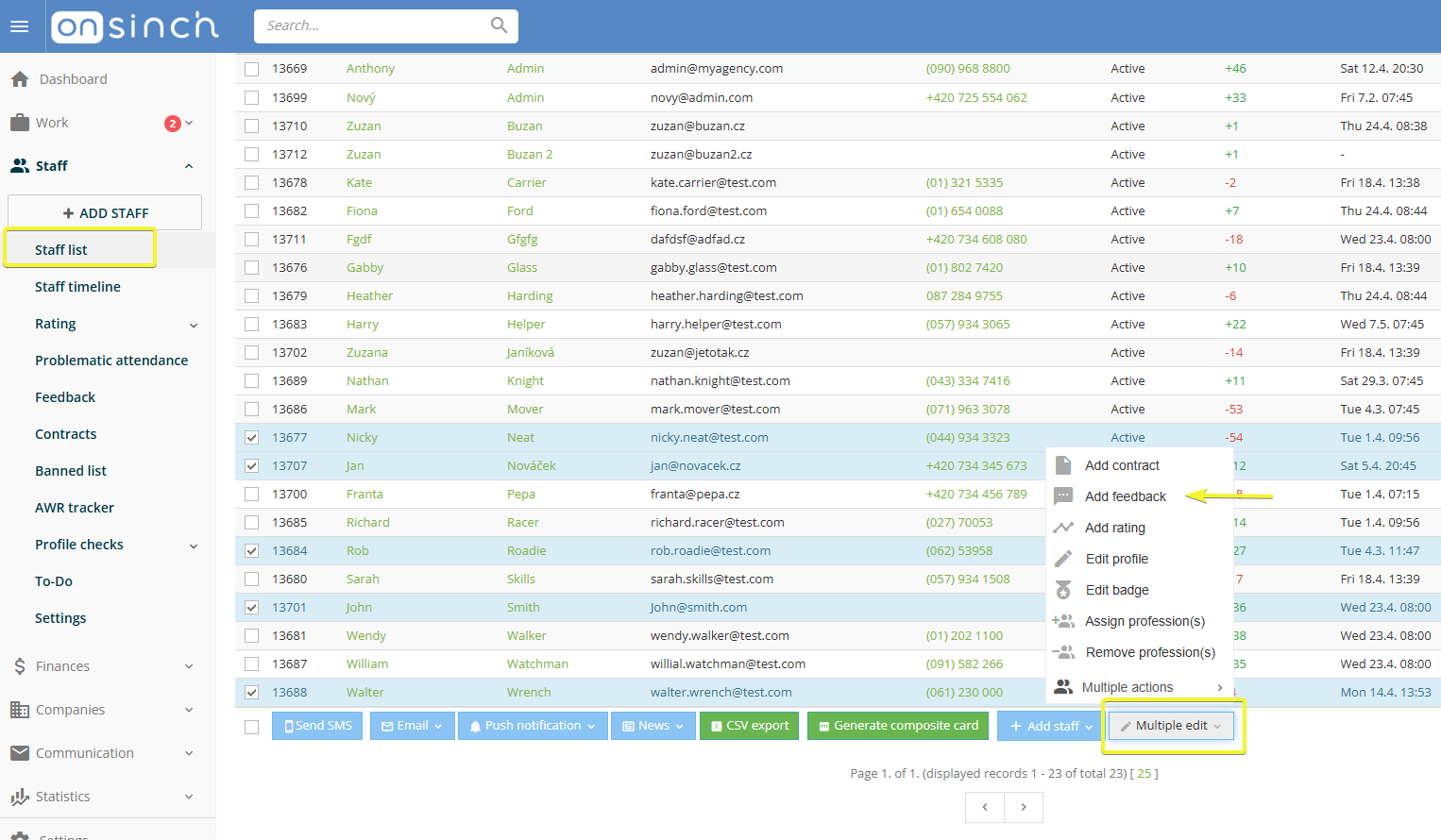Click the Communication envelope icon
Viewport: 1441px width, 840px height.
[x=20, y=753]
